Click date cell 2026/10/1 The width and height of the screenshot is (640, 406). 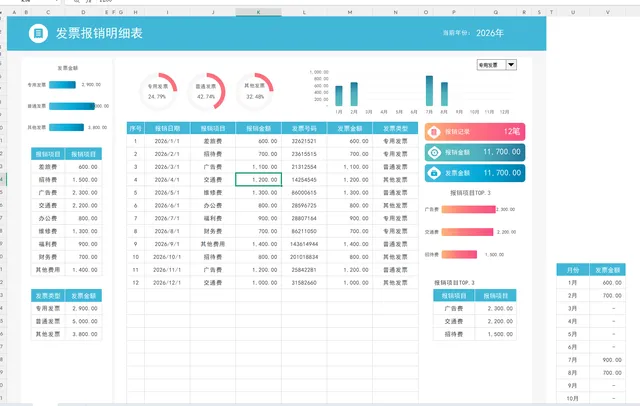tap(167, 257)
